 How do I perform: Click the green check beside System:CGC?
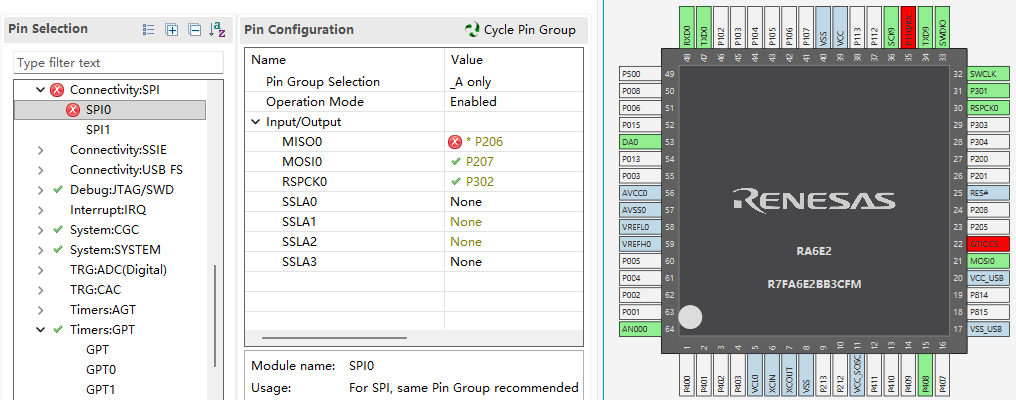pyautogui.click(x=58, y=229)
